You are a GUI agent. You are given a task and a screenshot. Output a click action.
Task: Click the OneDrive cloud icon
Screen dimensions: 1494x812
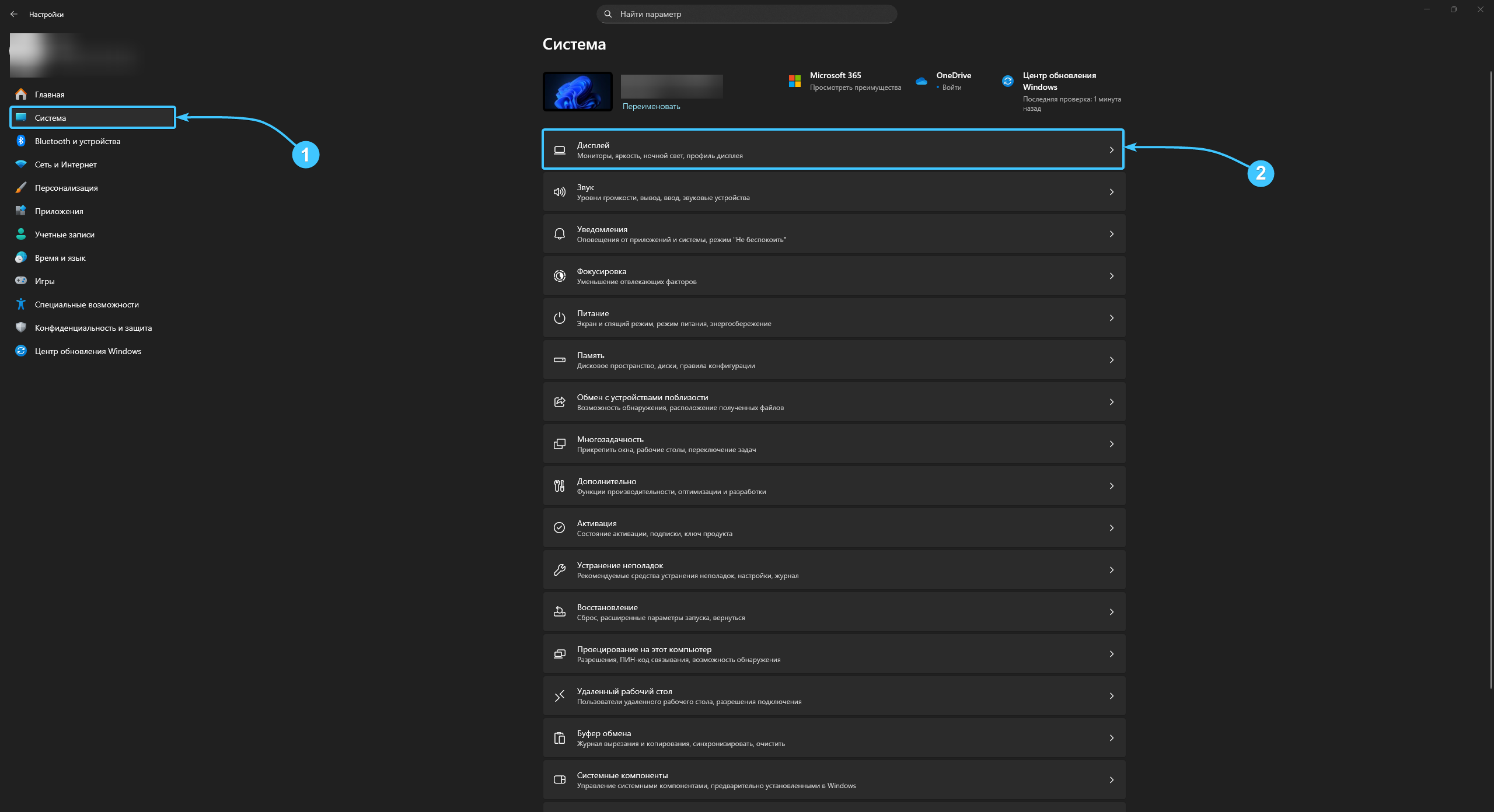tap(921, 81)
